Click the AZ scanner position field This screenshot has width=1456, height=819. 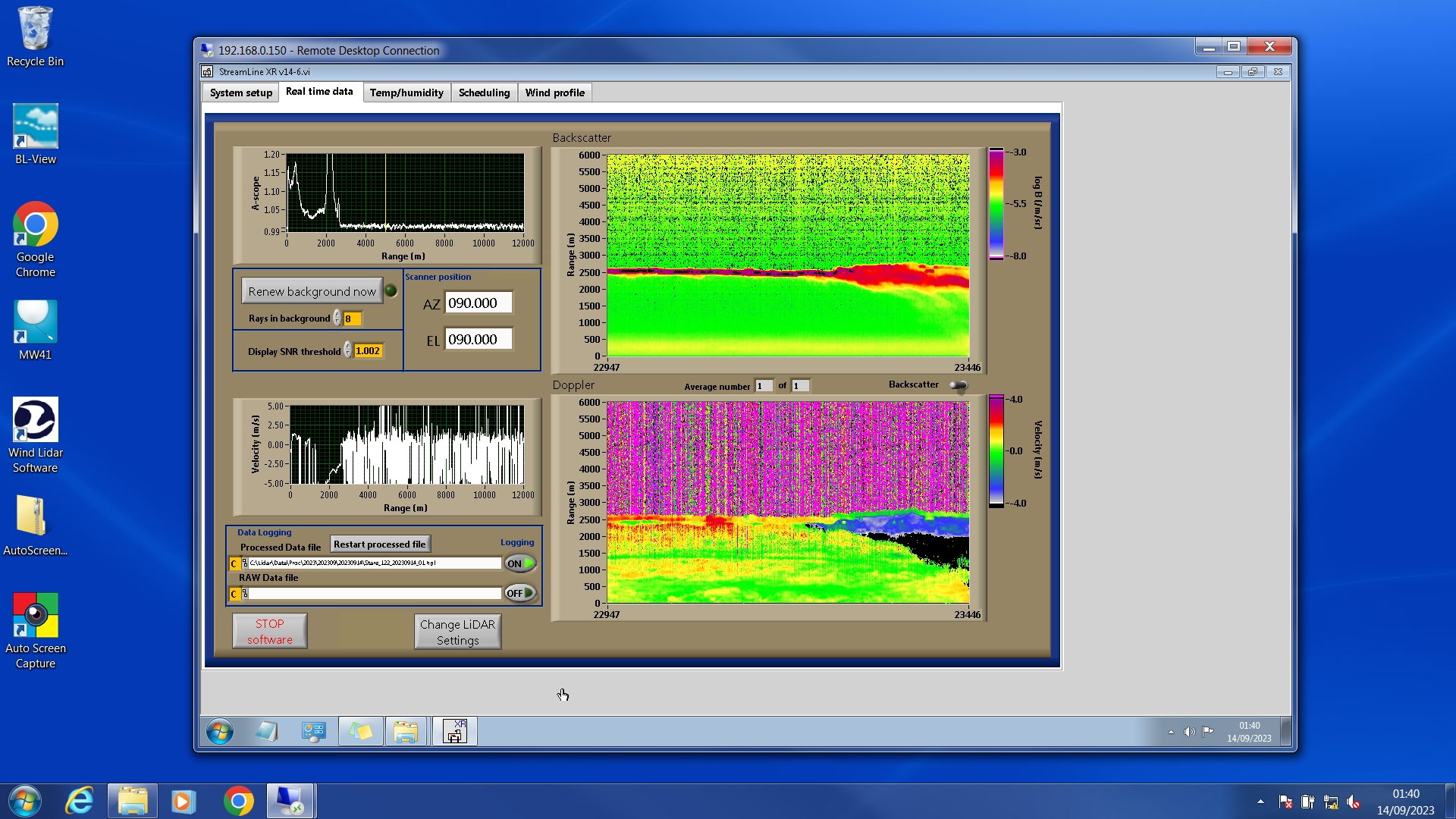[478, 303]
